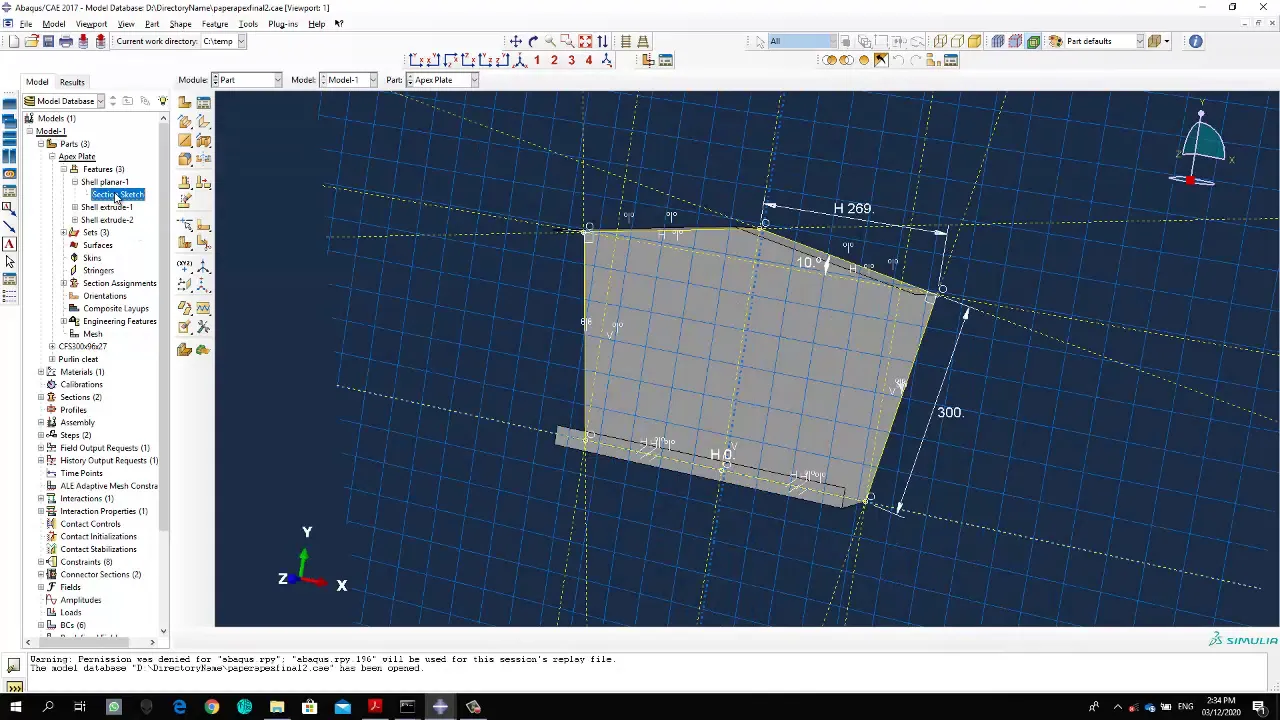Viewport: 1280px width, 720px height.
Task: Click Create Part tool icon
Action: pyautogui.click(x=185, y=102)
